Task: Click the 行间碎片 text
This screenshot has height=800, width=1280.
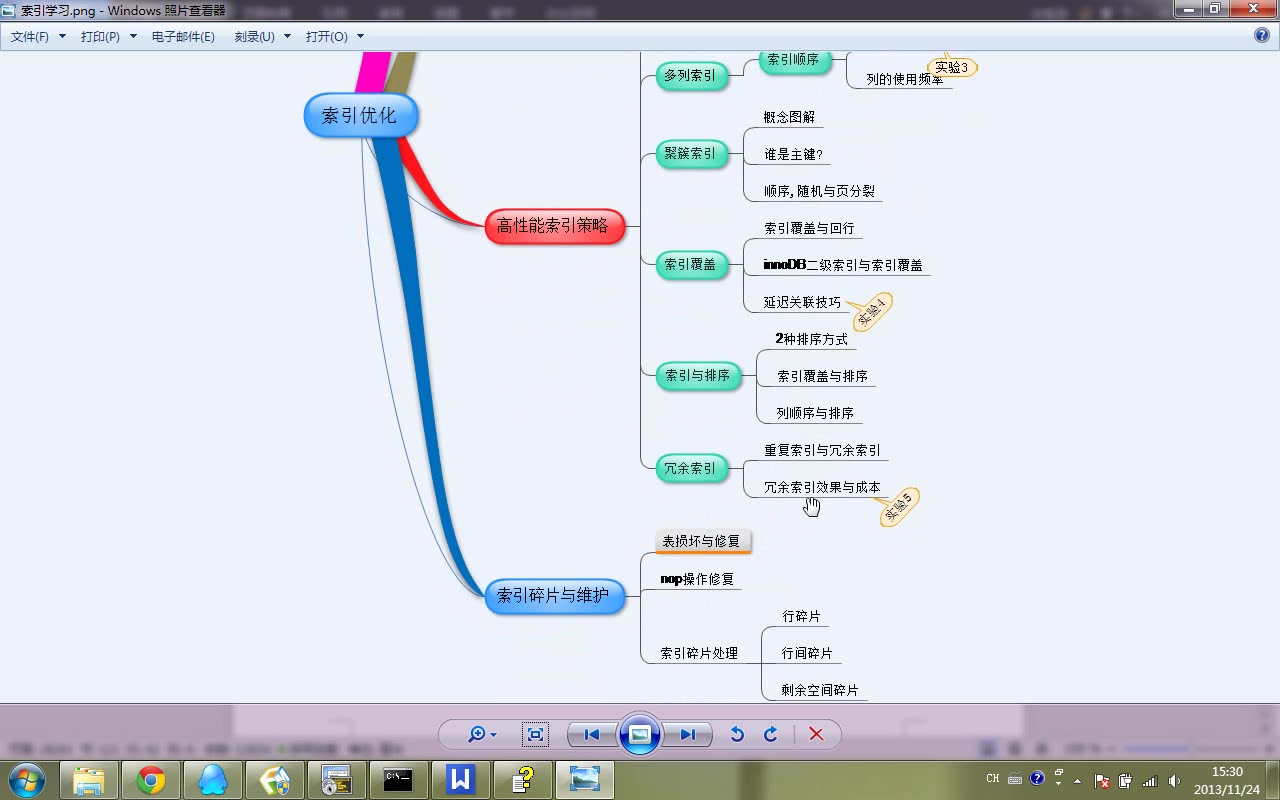Action: coord(807,653)
